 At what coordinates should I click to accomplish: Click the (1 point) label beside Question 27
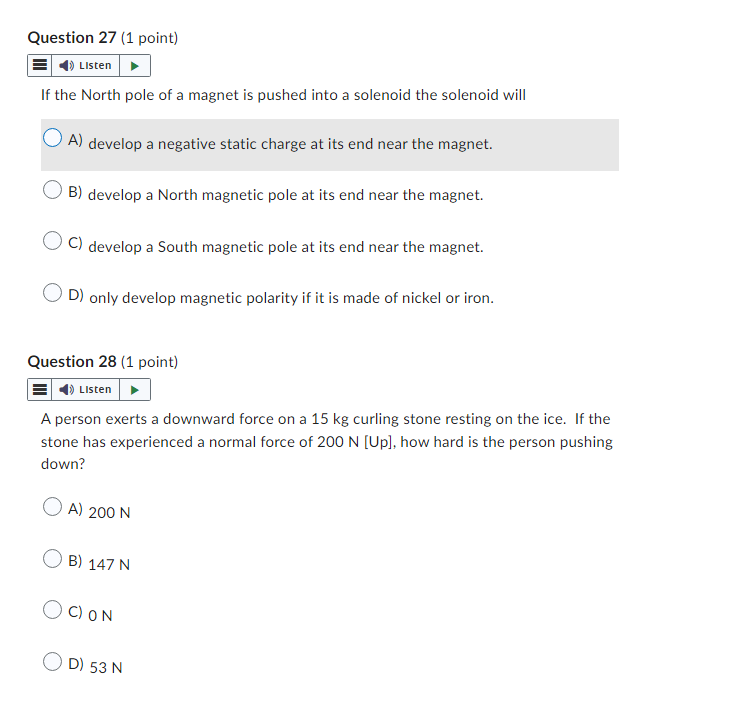point(149,38)
